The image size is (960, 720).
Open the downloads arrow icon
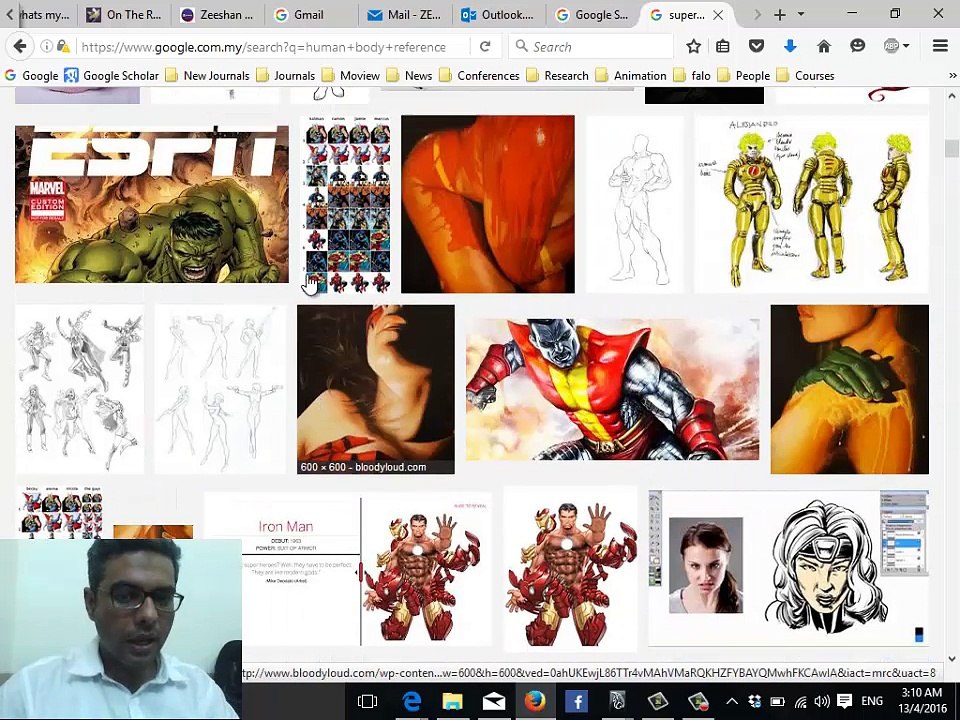[x=790, y=47]
